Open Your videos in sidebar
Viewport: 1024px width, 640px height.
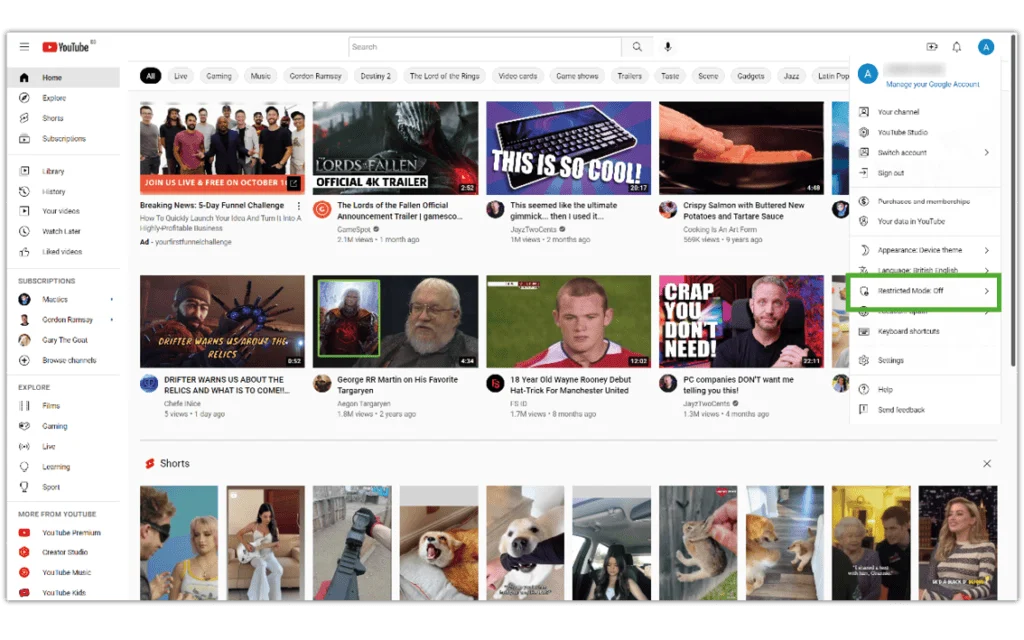[x=64, y=211]
